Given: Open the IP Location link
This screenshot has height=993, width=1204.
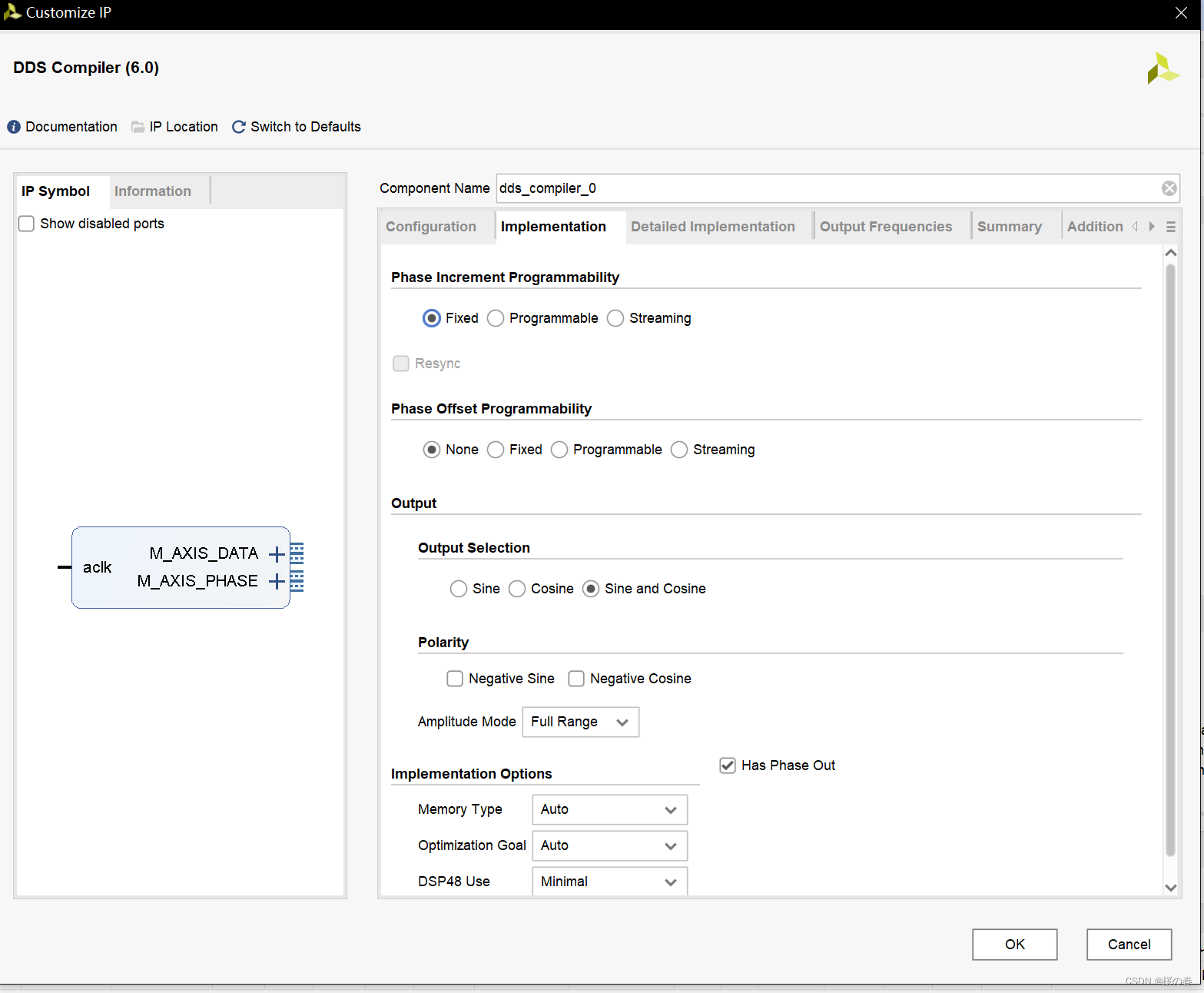Looking at the screenshot, I should point(184,127).
